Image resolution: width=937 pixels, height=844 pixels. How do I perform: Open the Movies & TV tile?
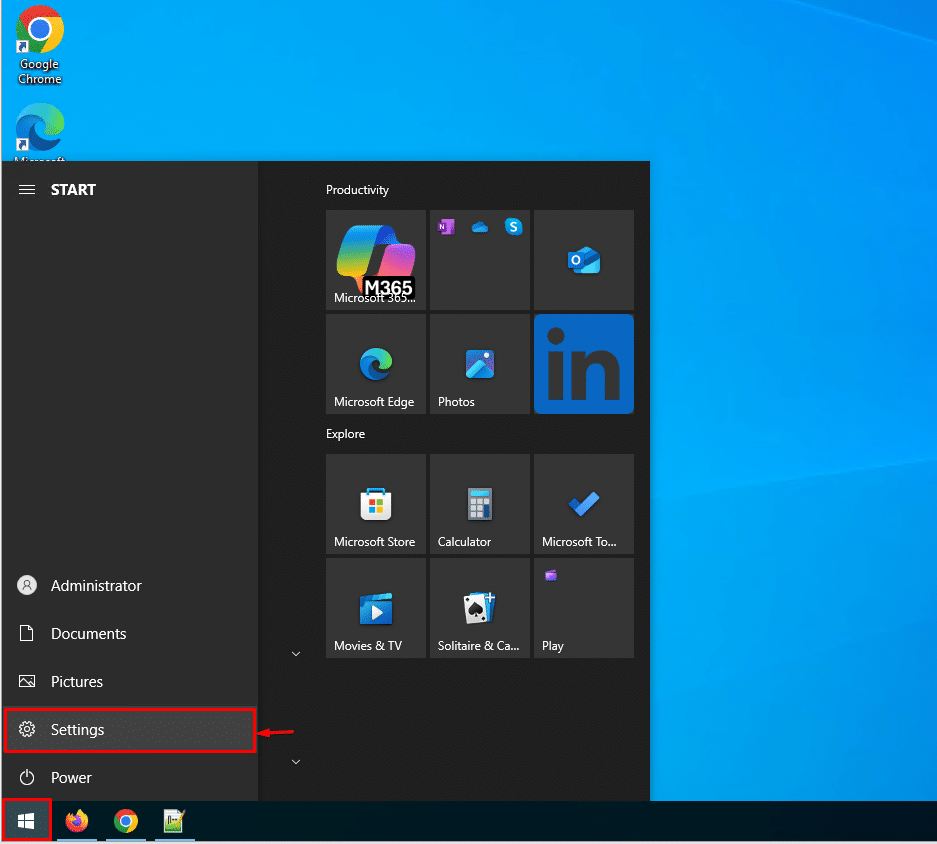pos(376,608)
